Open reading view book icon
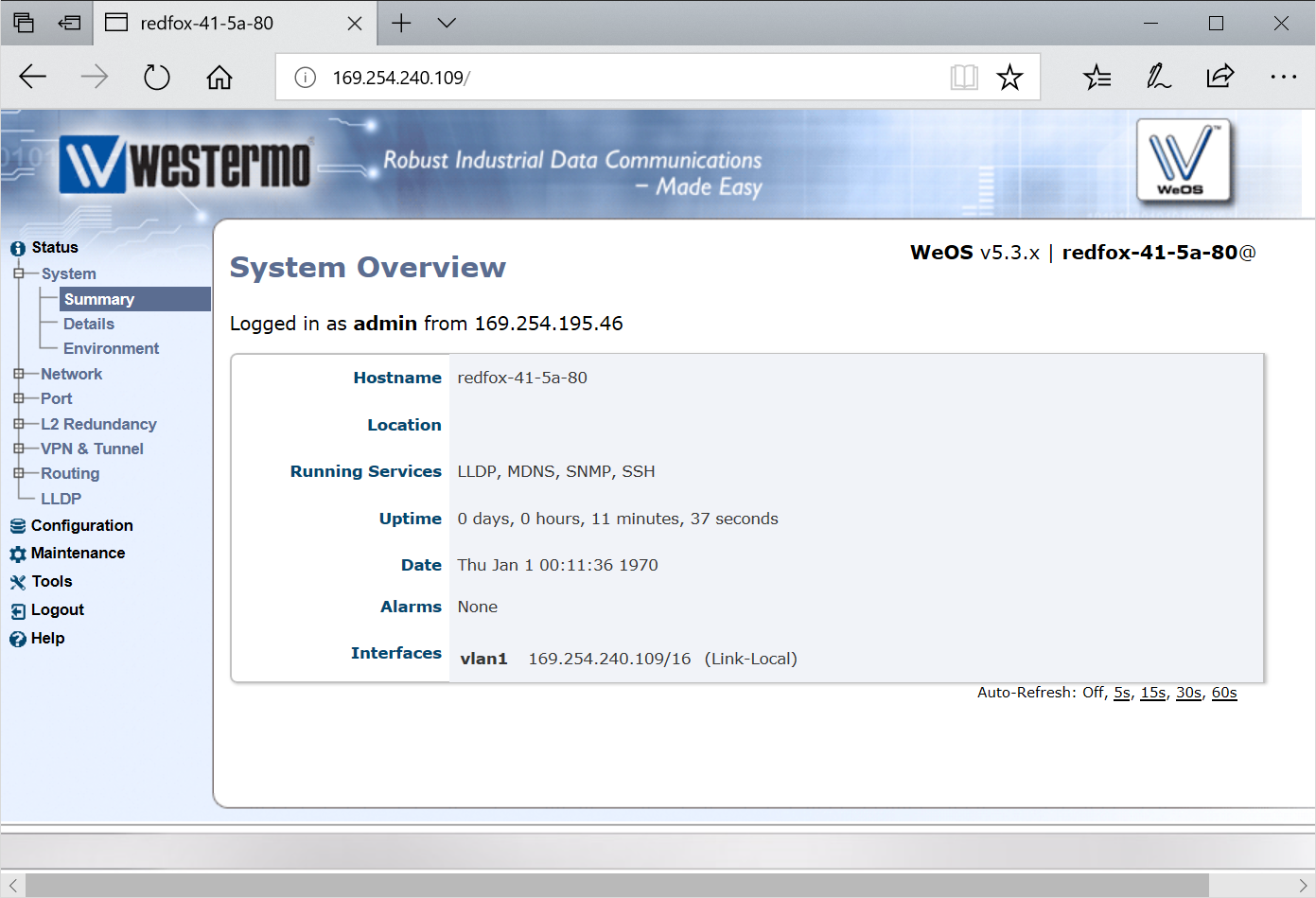Screen dimensions: 1316x898 [x=964, y=77]
